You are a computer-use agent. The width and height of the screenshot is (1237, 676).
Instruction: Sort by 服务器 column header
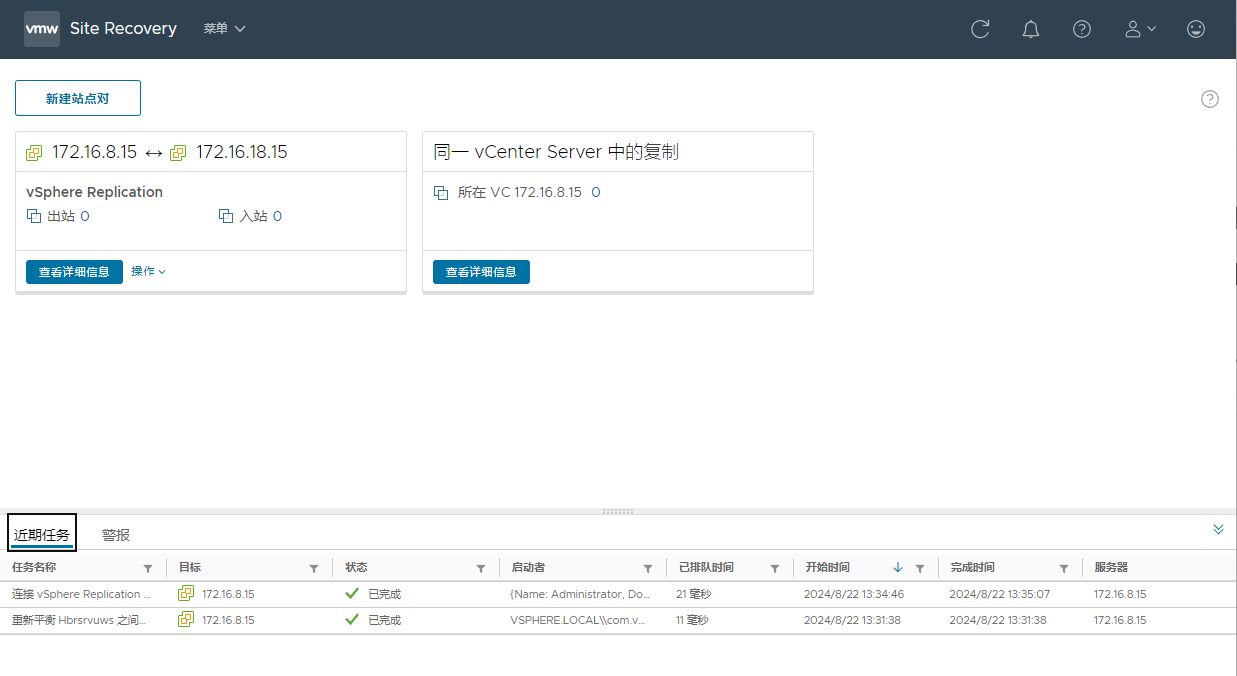tap(1111, 567)
